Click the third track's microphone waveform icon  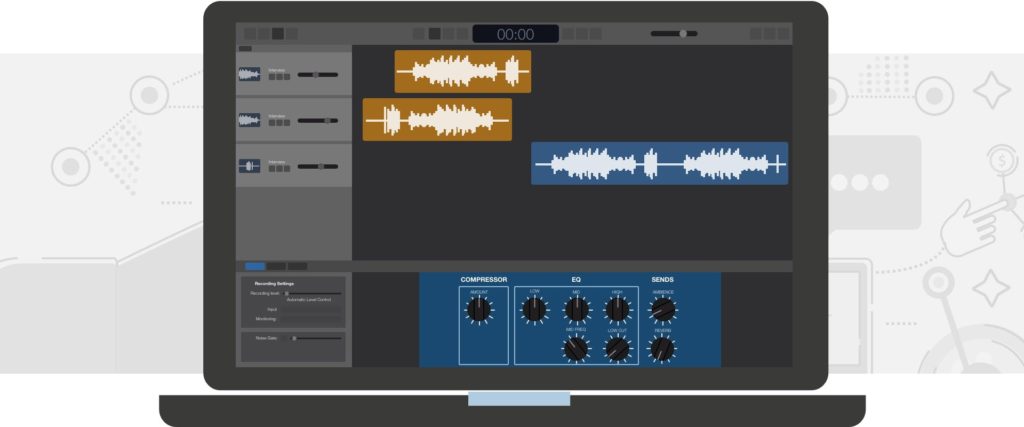(249, 166)
